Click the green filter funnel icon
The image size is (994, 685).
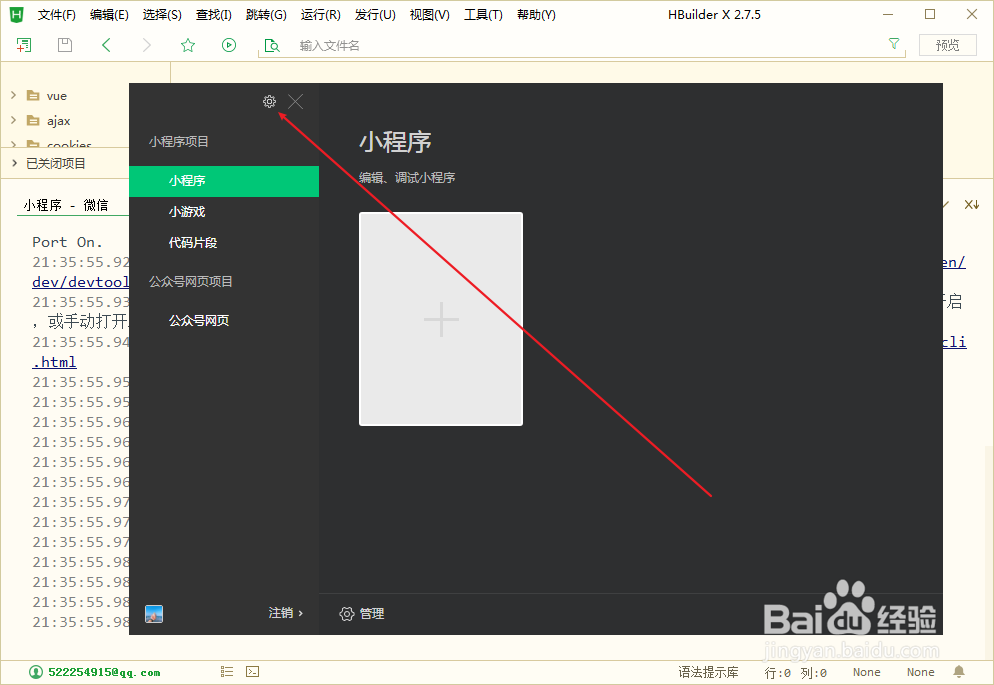[894, 44]
